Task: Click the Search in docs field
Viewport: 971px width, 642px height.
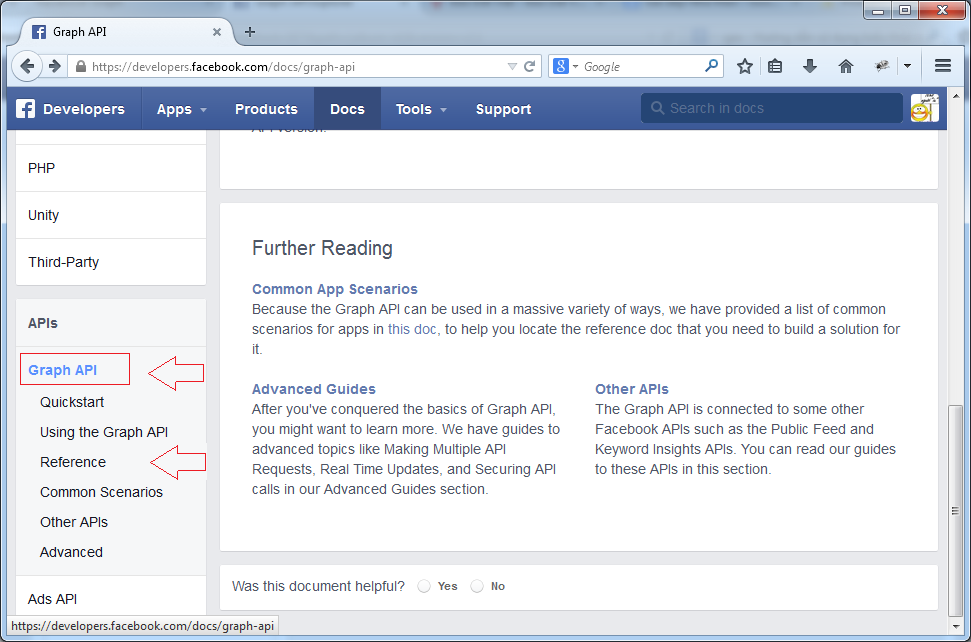Action: (772, 108)
